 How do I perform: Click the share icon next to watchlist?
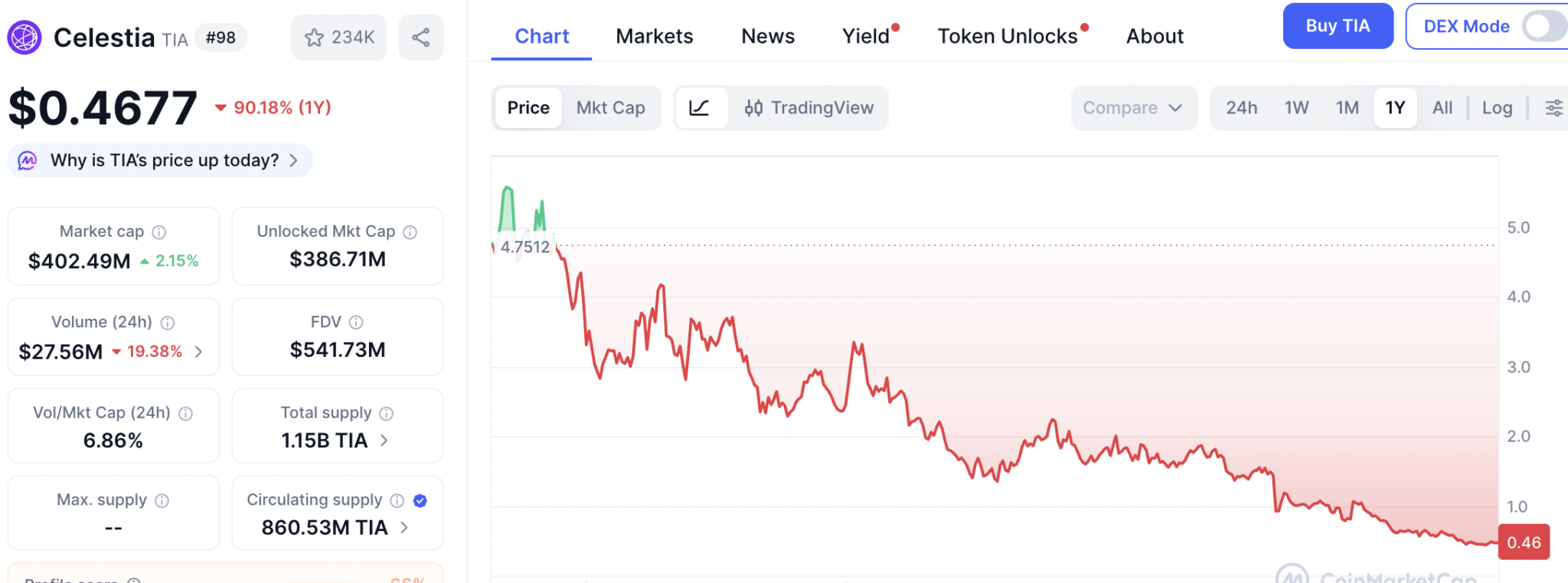[420, 38]
